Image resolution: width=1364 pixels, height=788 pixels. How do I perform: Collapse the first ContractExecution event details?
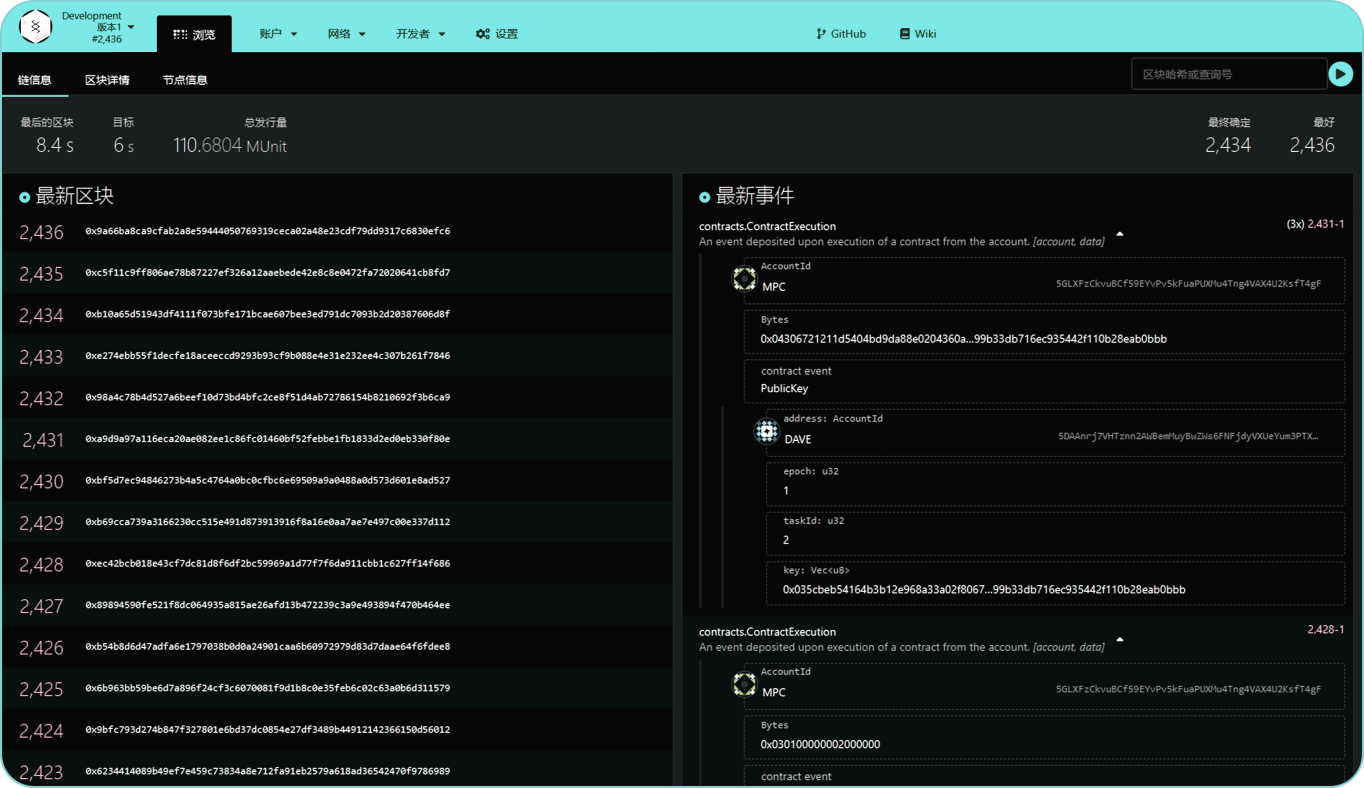click(x=1120, y=235)
